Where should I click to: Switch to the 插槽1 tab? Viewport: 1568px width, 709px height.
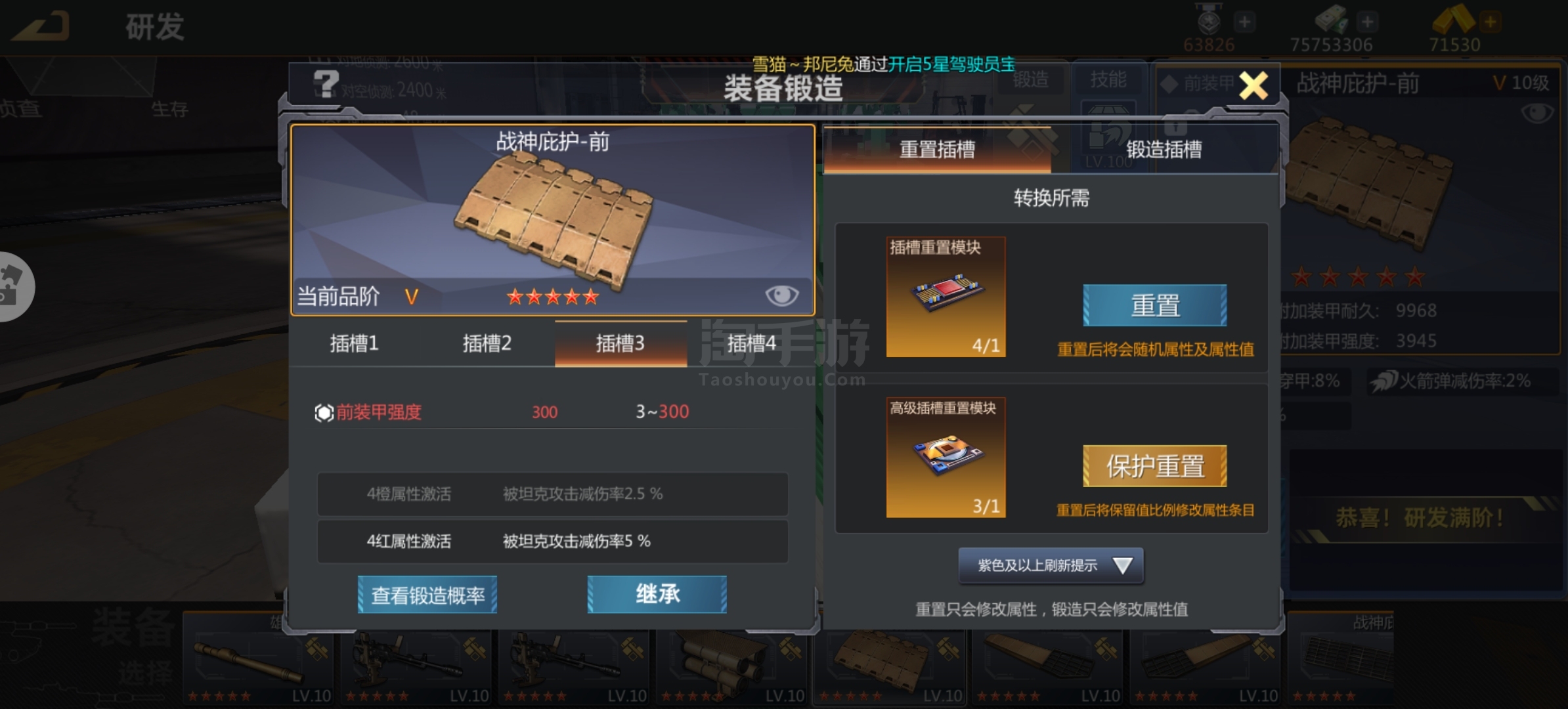[x=355, y=343]
